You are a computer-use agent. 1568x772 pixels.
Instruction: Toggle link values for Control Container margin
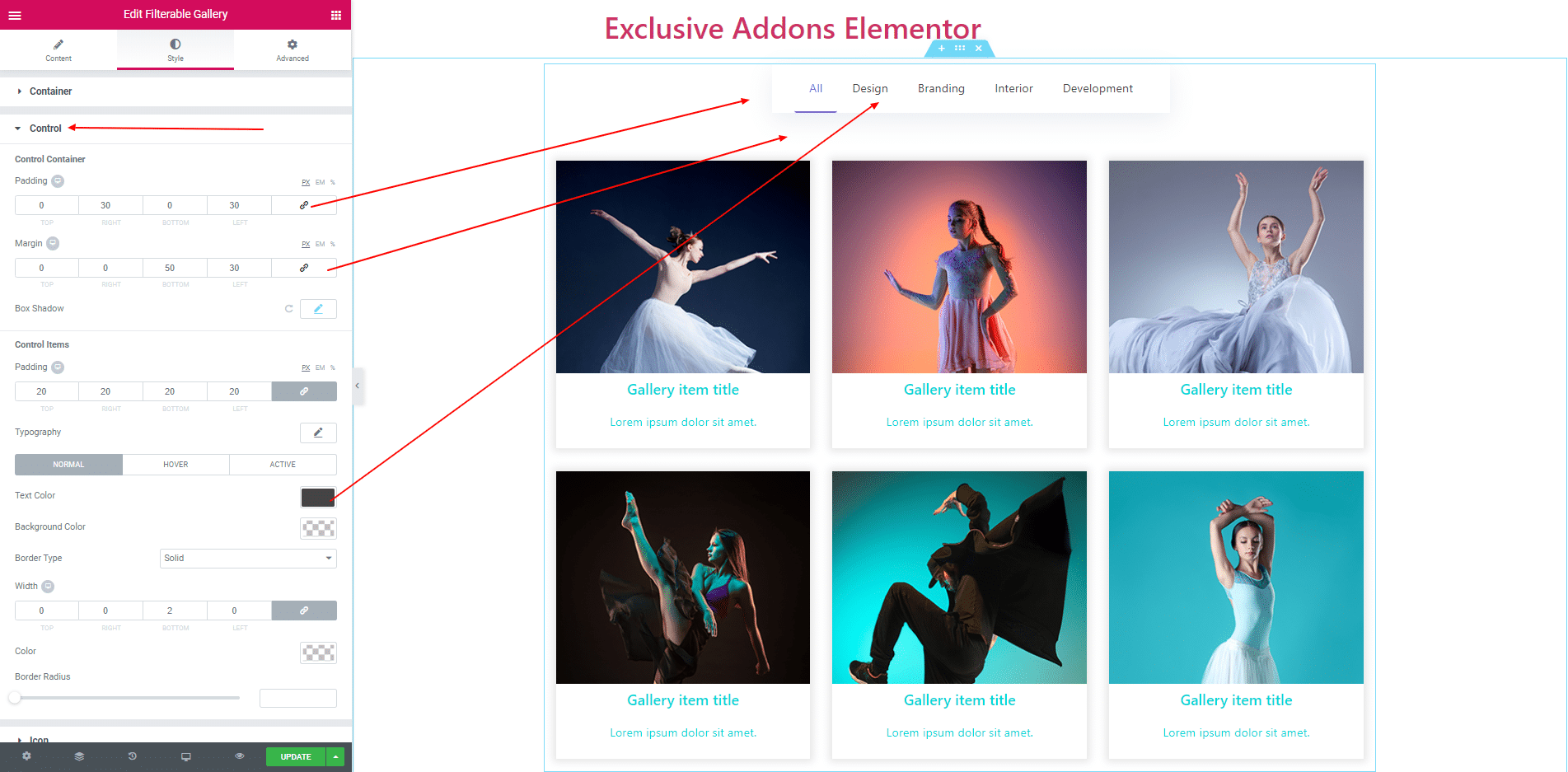click(304, 268)
